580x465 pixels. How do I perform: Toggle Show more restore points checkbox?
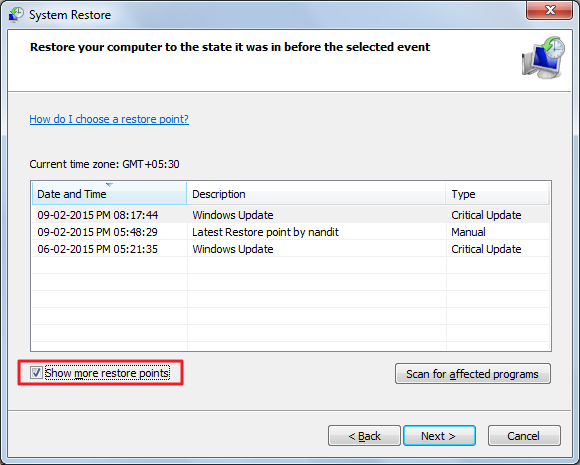[36, 373]
